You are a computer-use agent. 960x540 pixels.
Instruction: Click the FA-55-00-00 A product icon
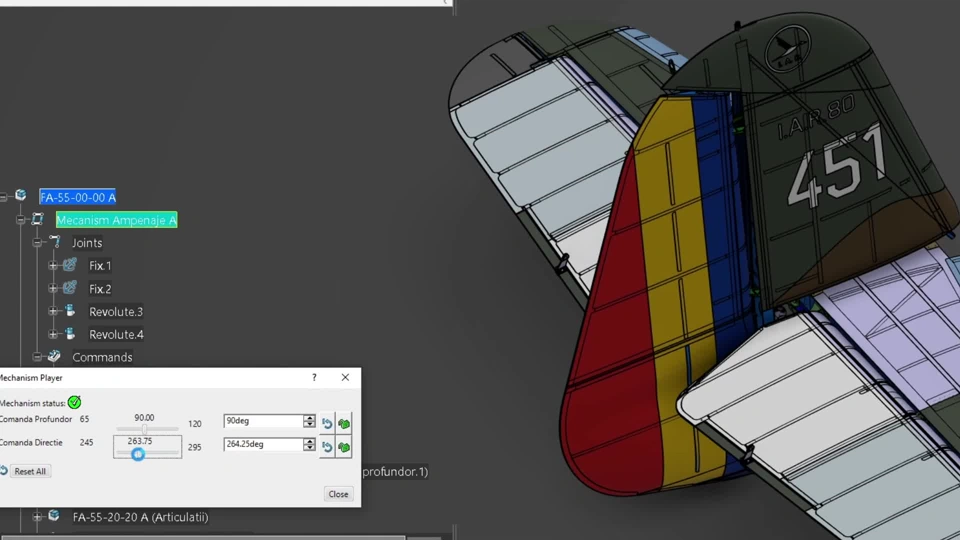21,195
